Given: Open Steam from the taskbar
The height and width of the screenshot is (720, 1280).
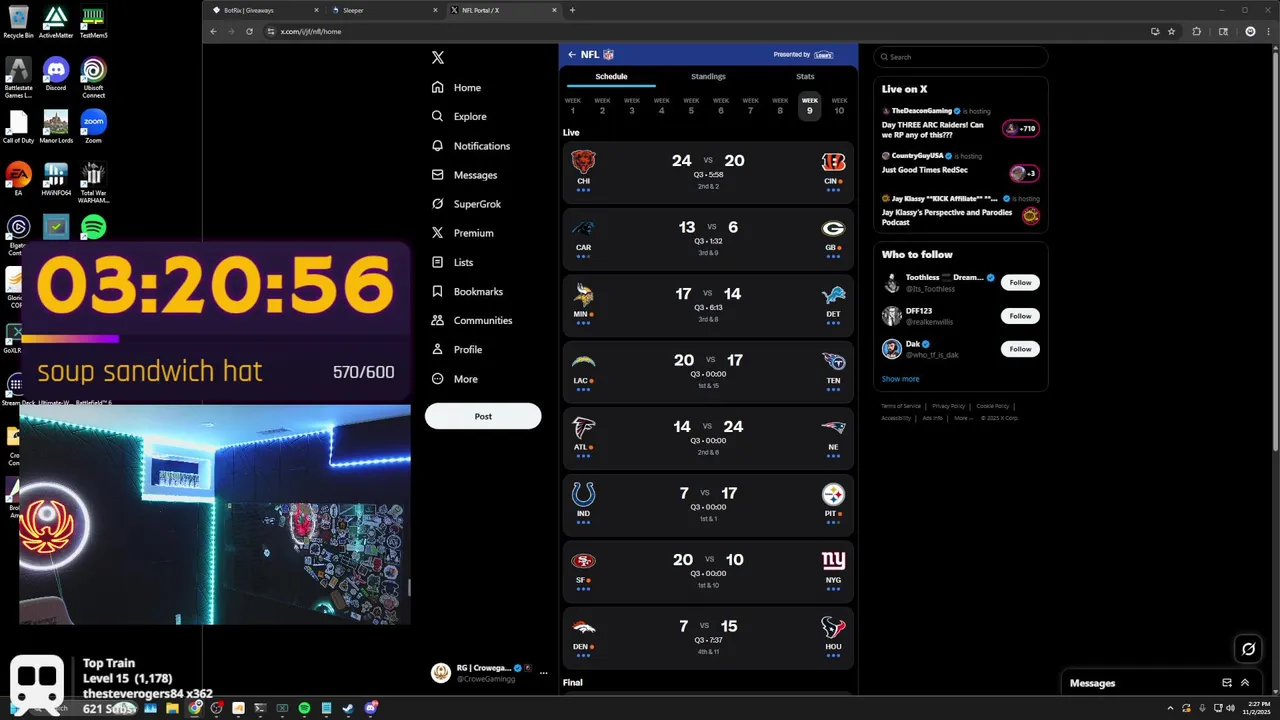Looking at the screenshot, I should 348,708.
